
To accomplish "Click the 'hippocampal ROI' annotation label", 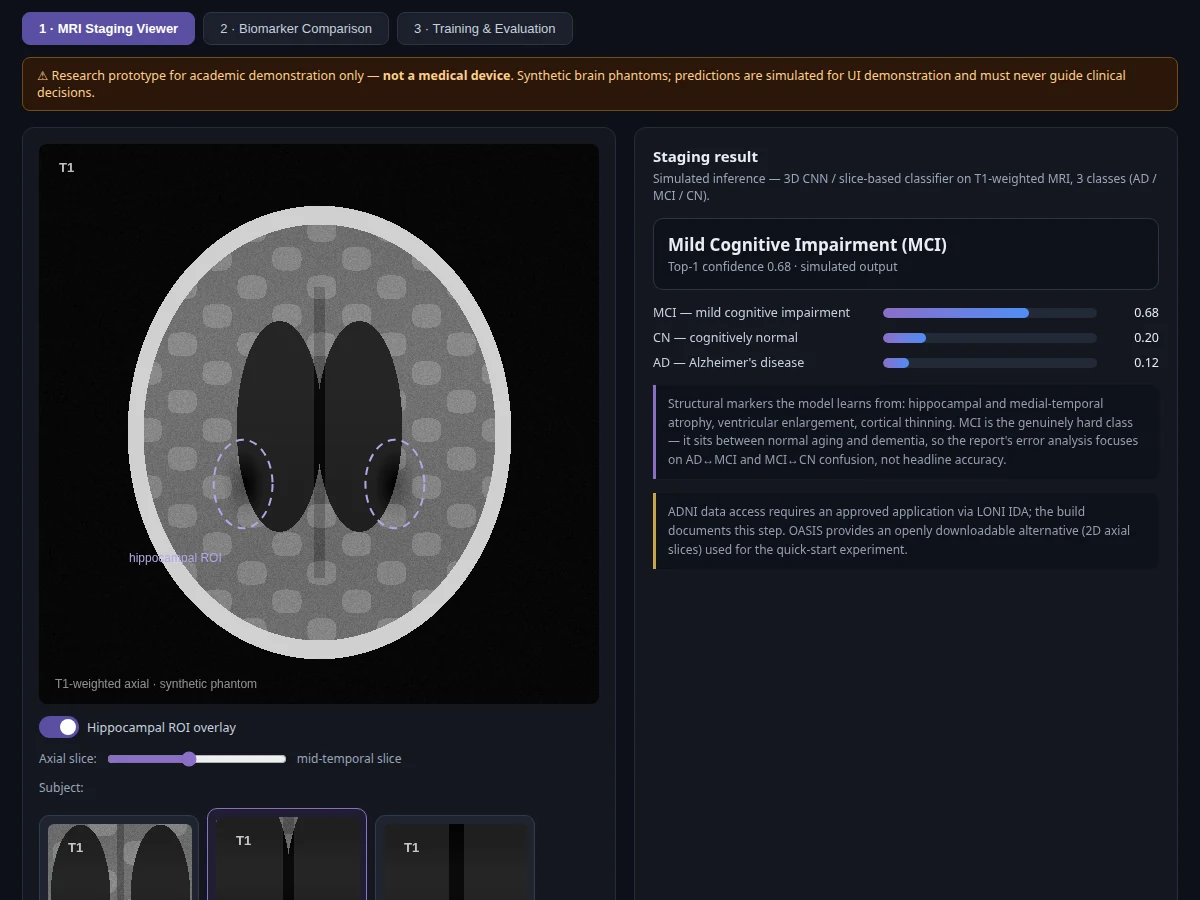I will [175, 558].
